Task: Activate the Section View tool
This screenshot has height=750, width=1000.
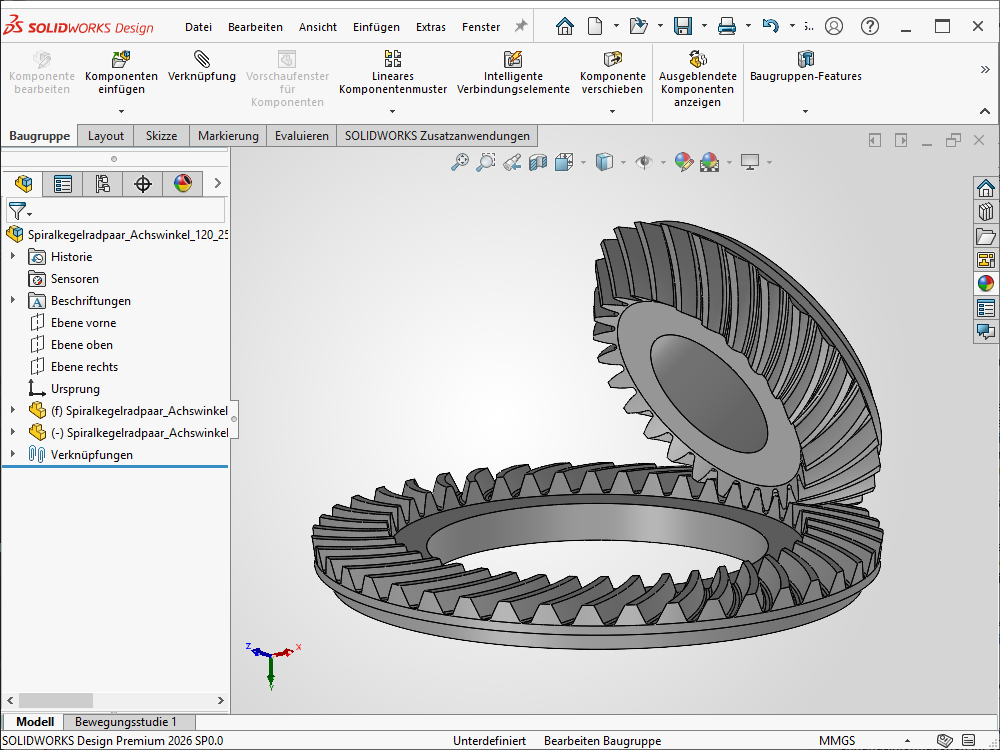Action: [x=538, y=162]
